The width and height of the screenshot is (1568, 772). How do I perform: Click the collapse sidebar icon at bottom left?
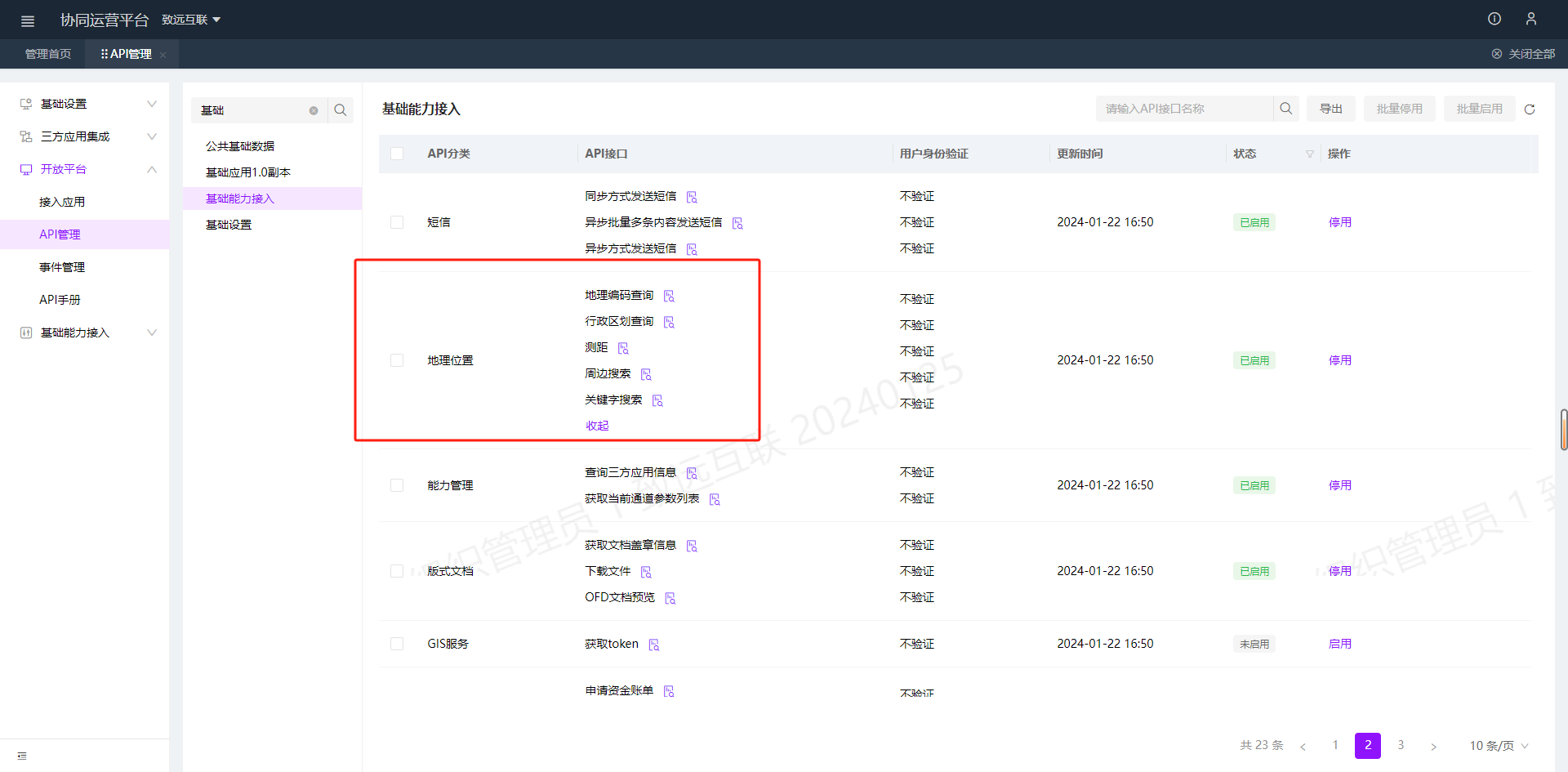(22, 756)
